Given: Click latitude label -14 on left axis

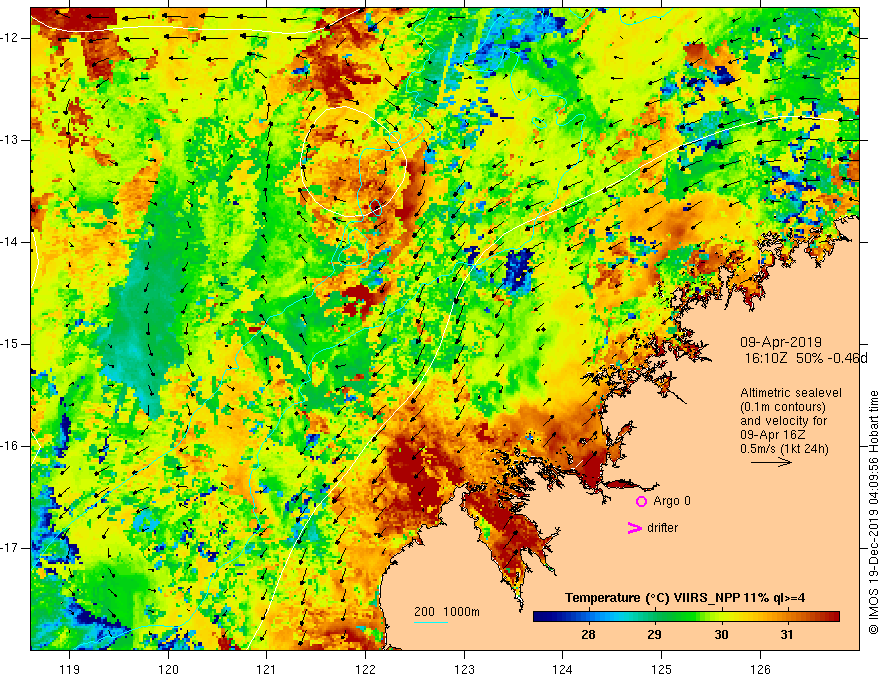Looking at the screenshot, I should (11, 242).
